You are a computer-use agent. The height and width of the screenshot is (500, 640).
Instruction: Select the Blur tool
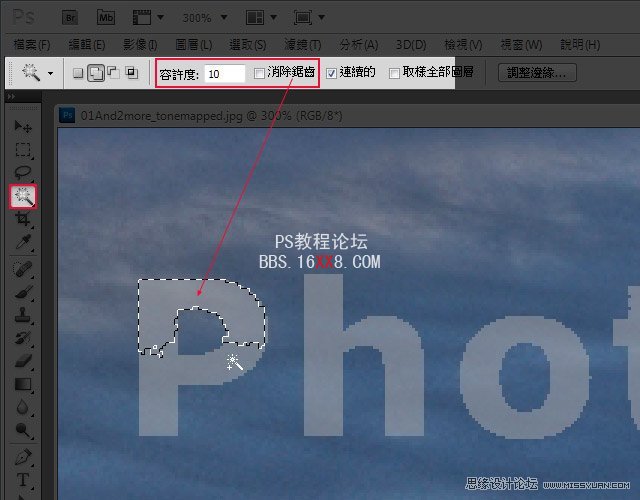pyautogui.click(x=23, y=407)
